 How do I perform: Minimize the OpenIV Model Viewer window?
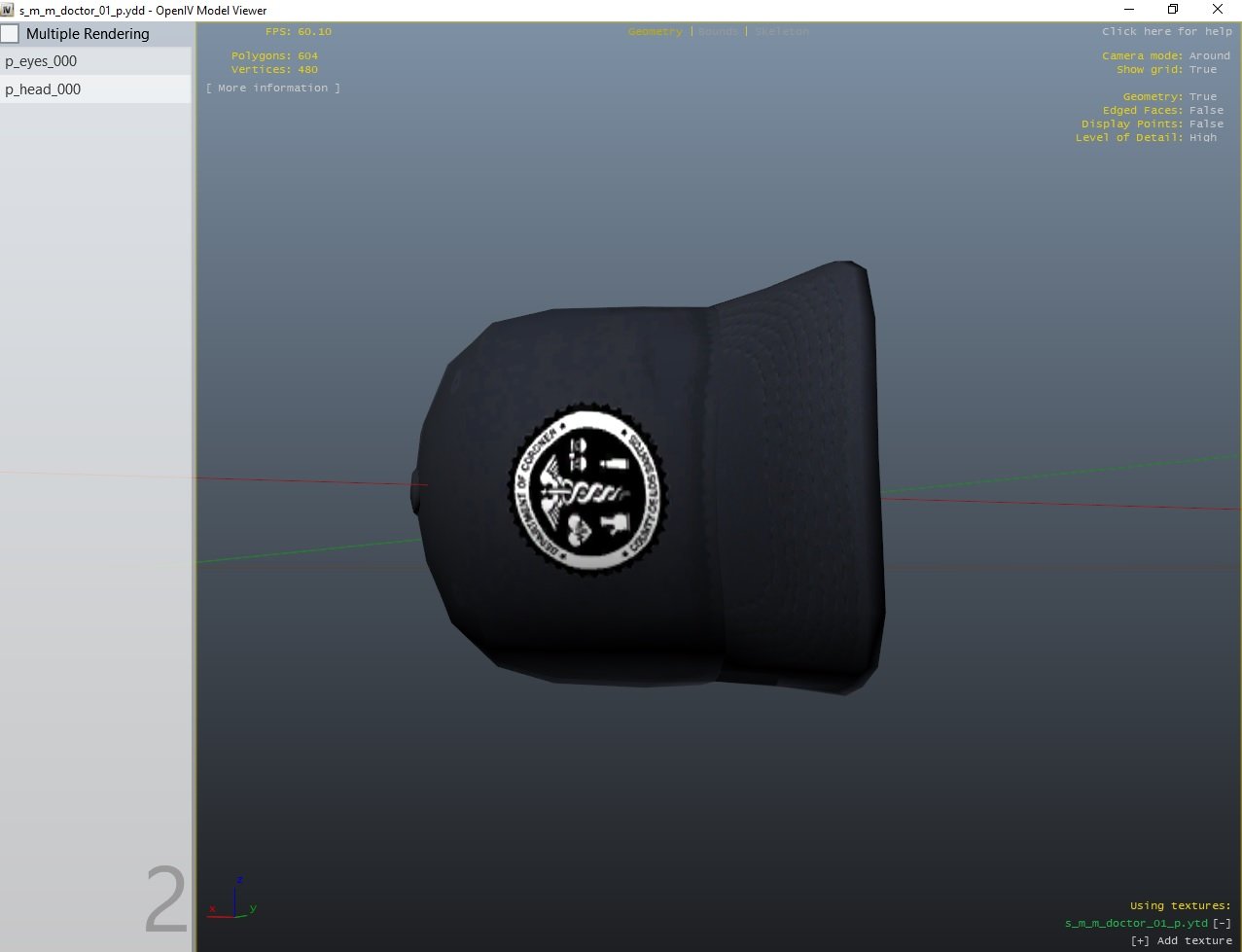1128,10
